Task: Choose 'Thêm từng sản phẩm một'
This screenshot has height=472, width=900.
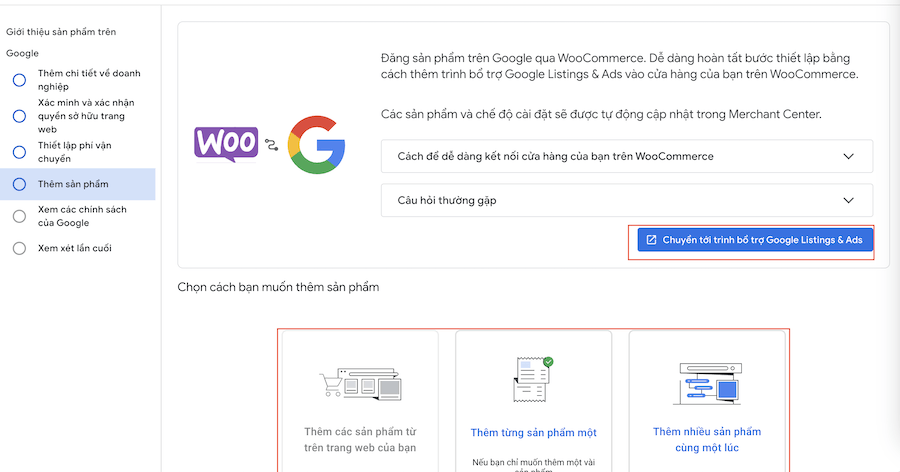Action: 533,432
